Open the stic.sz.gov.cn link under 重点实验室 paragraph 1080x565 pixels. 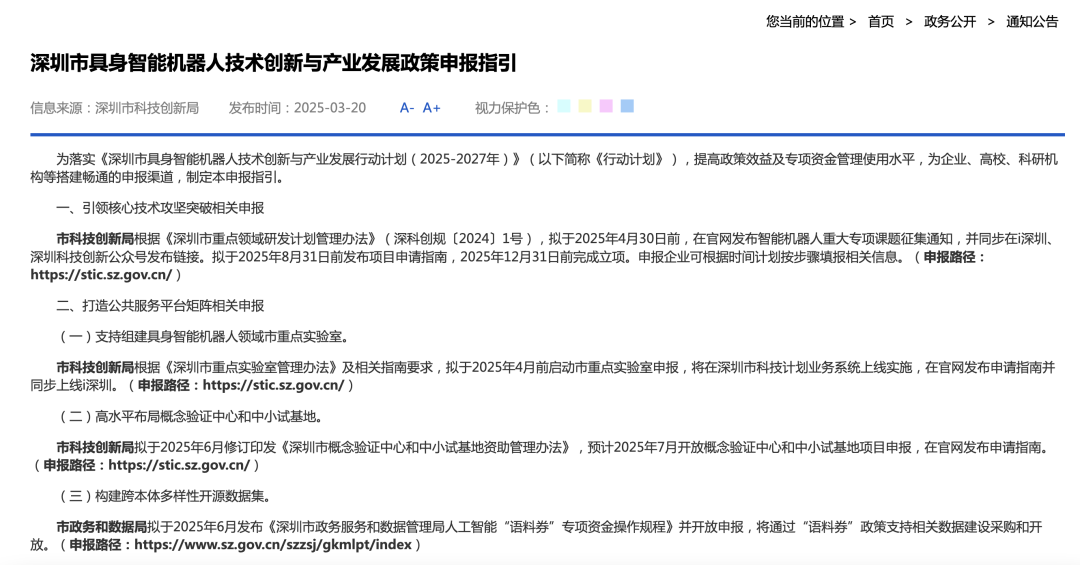click(x=273, y=386)
